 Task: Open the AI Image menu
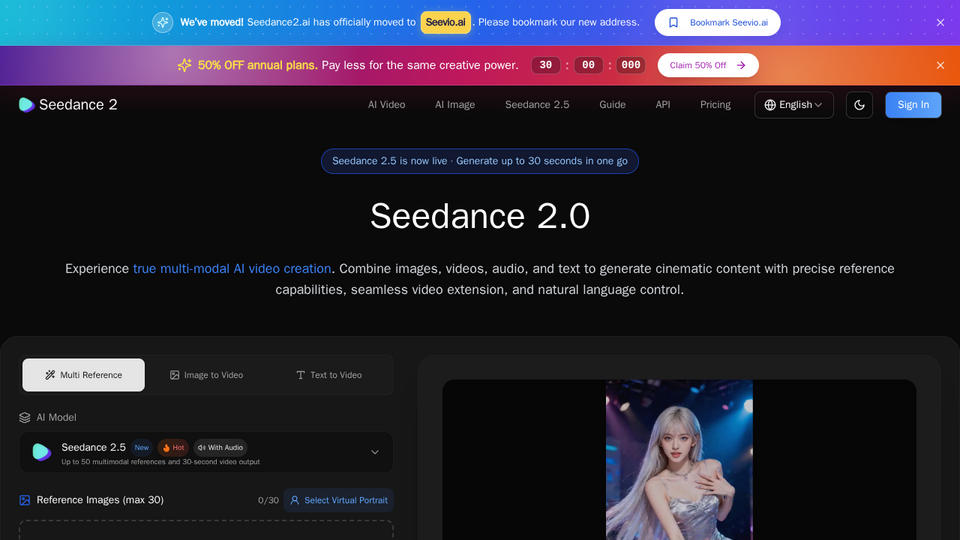[455, 105]
